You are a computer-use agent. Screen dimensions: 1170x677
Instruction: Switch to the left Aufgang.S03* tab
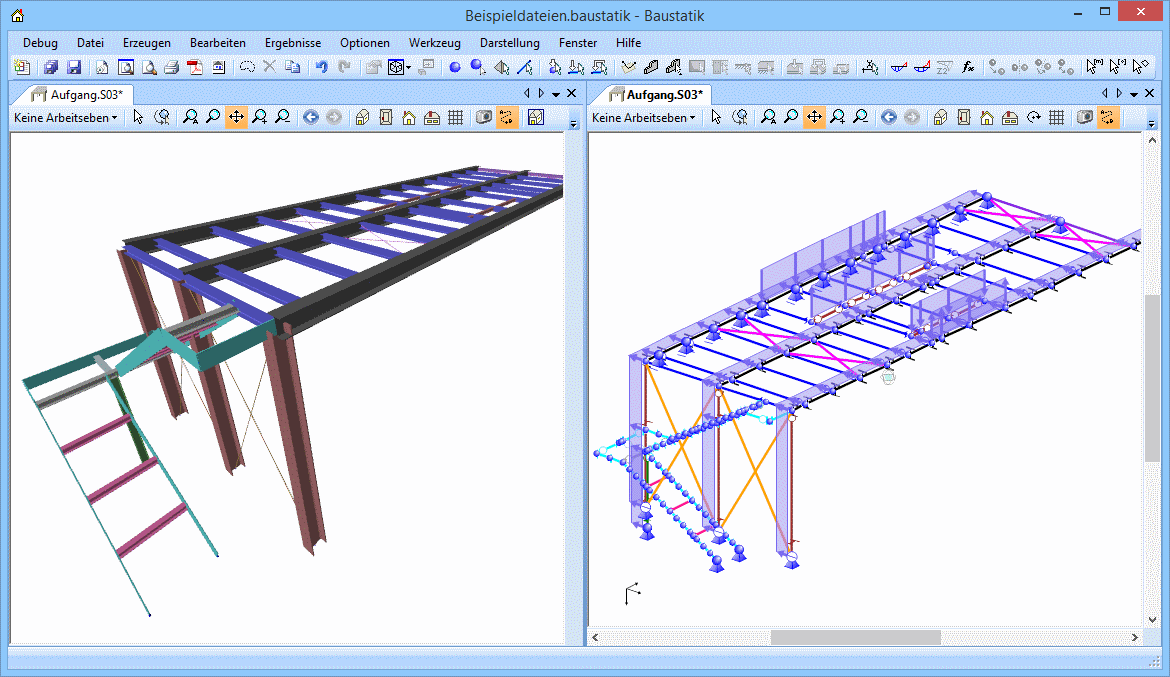point(77,94)
